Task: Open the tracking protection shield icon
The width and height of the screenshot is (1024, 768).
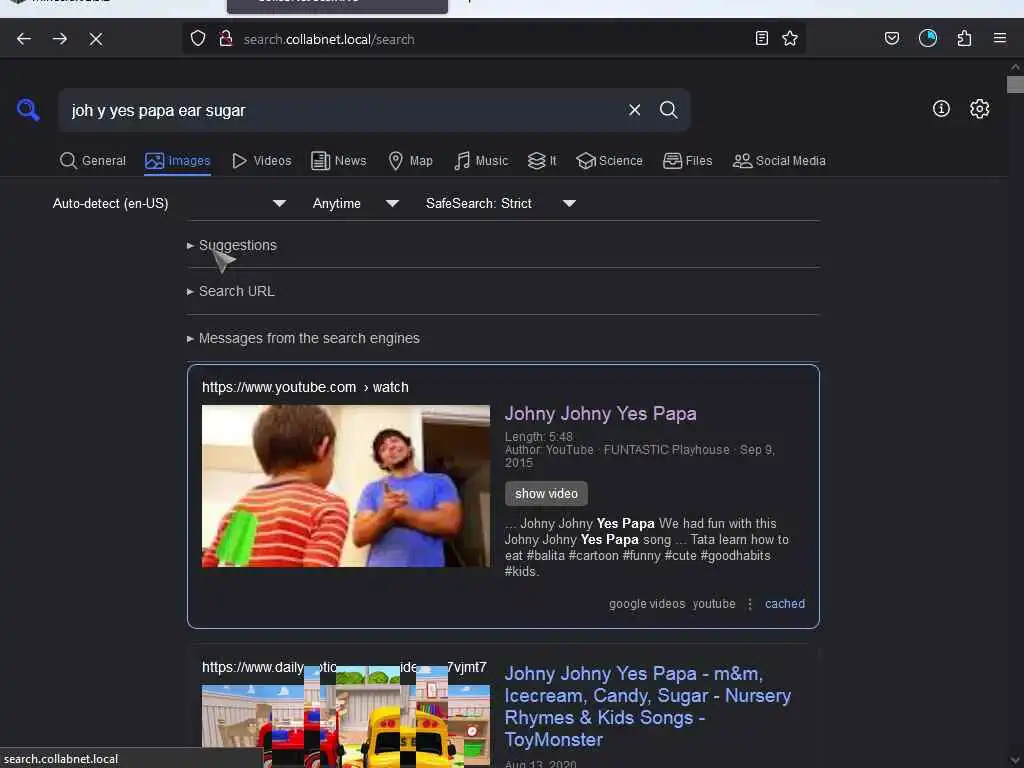Action: pyautogui.click(x=198, y=39)
